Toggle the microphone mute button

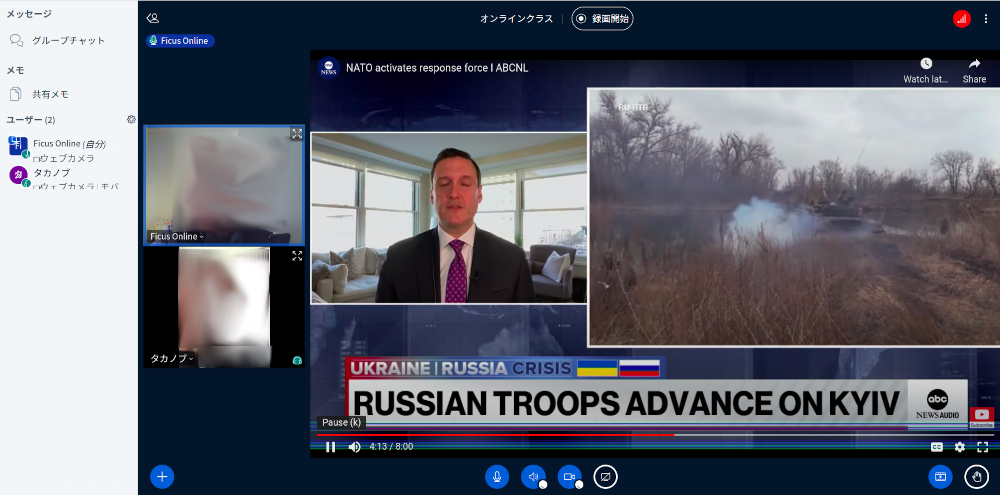[x=497, y=477]
